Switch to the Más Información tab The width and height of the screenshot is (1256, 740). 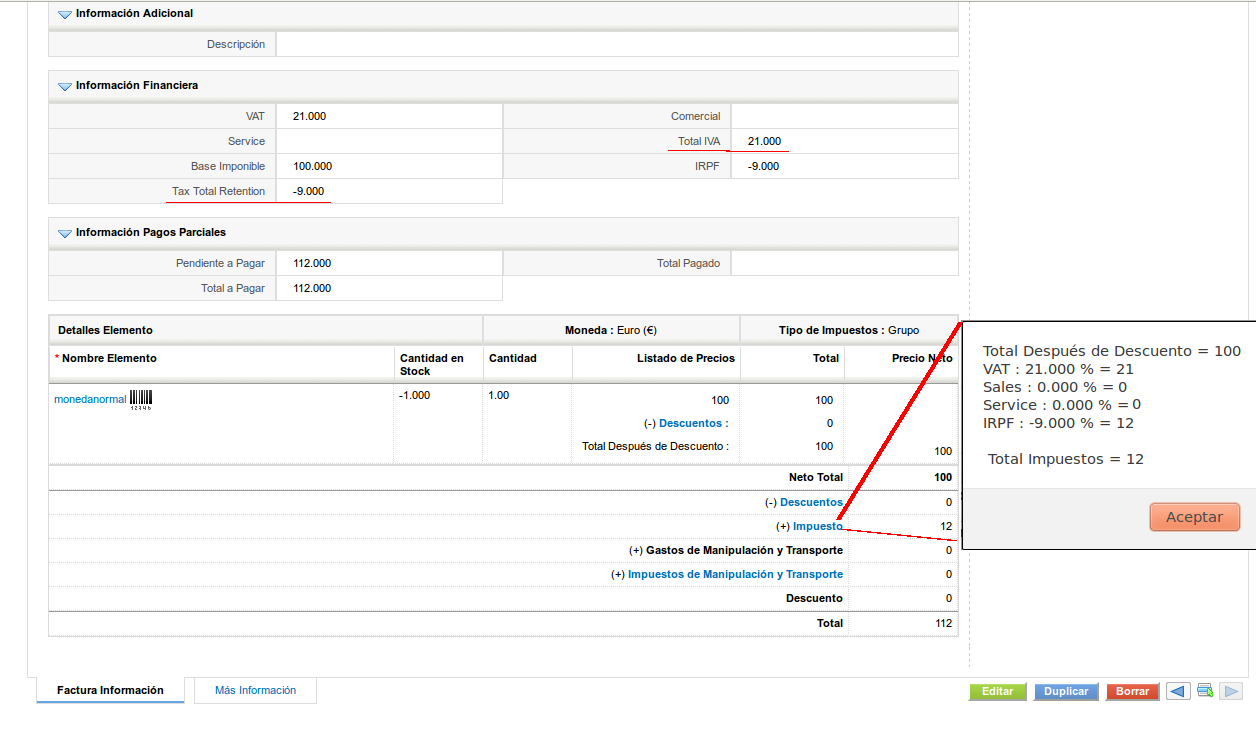click(x=255, y=690)
